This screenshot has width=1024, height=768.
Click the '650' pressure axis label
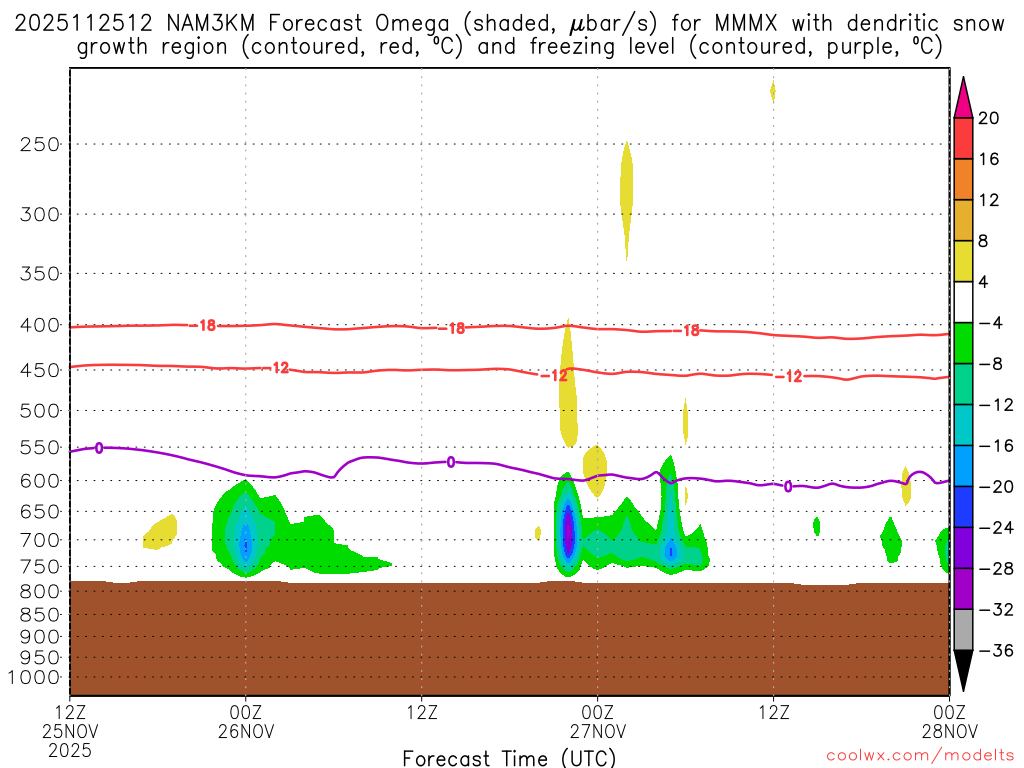[x=40, y=511]
